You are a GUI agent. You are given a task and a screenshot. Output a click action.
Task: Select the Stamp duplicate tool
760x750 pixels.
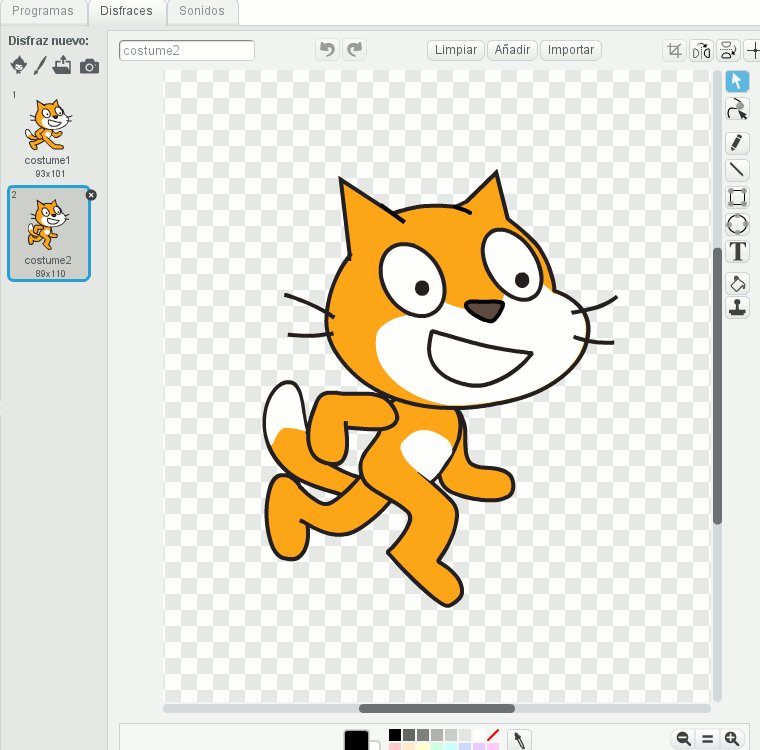[737, 307]
